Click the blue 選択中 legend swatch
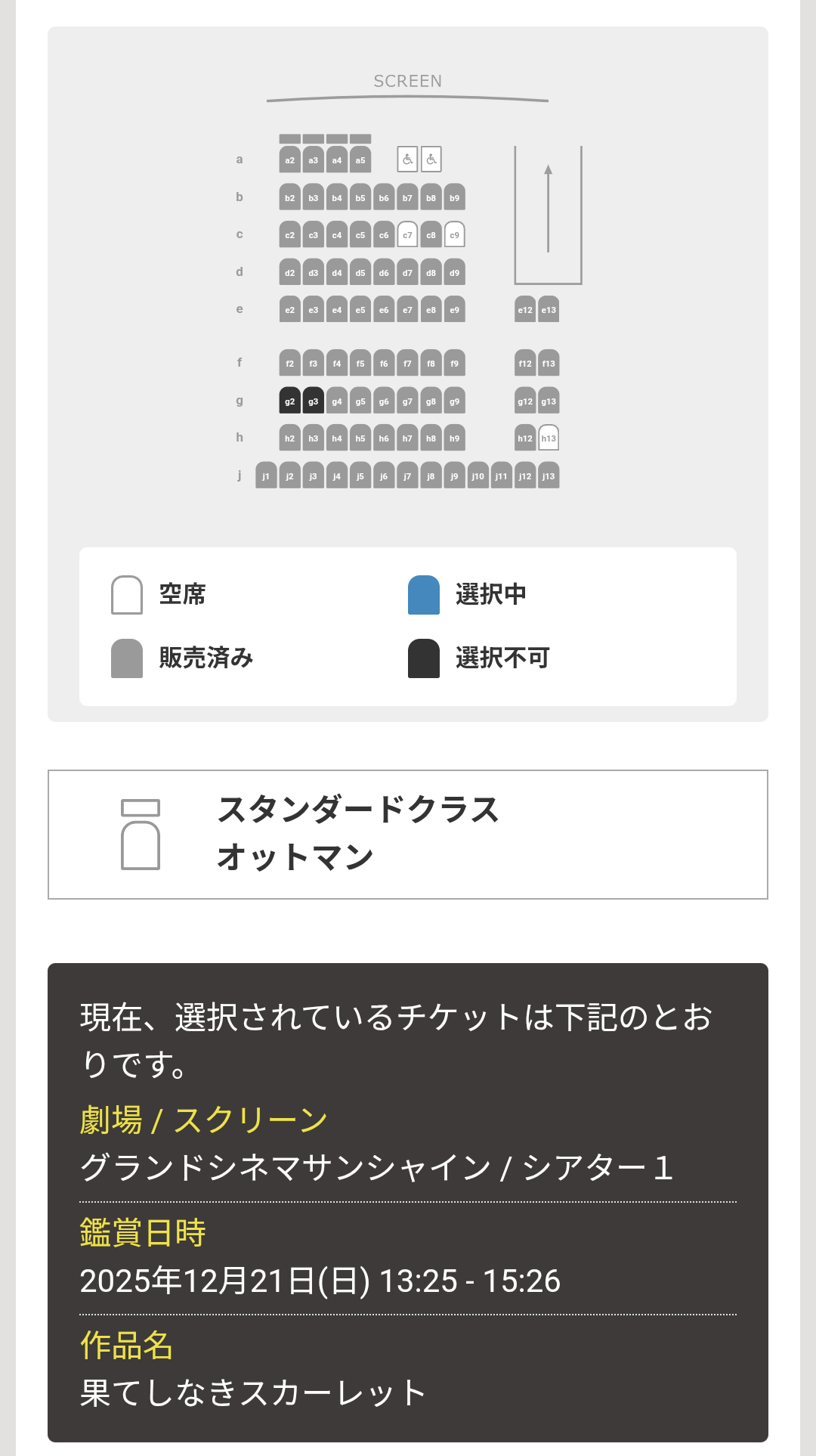This screenshot has height=1456, width=816. [x=424, y=595]
